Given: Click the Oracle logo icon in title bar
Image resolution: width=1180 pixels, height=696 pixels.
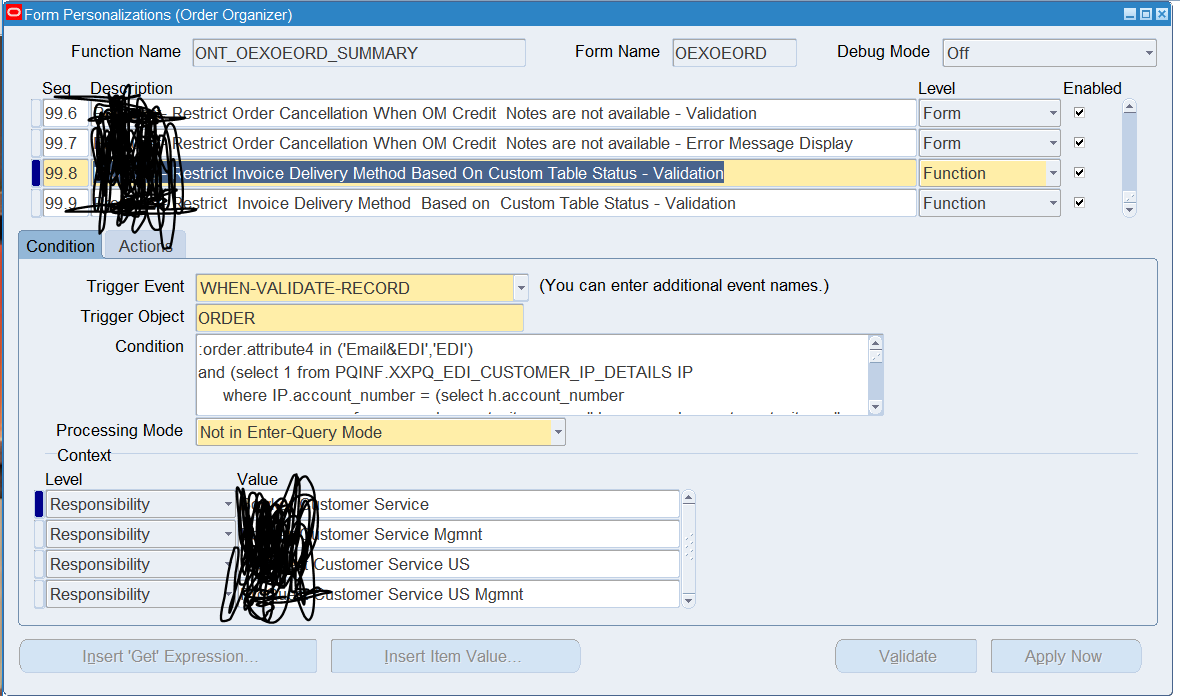Looking at the screenshot, I should [x=13, y=14].
